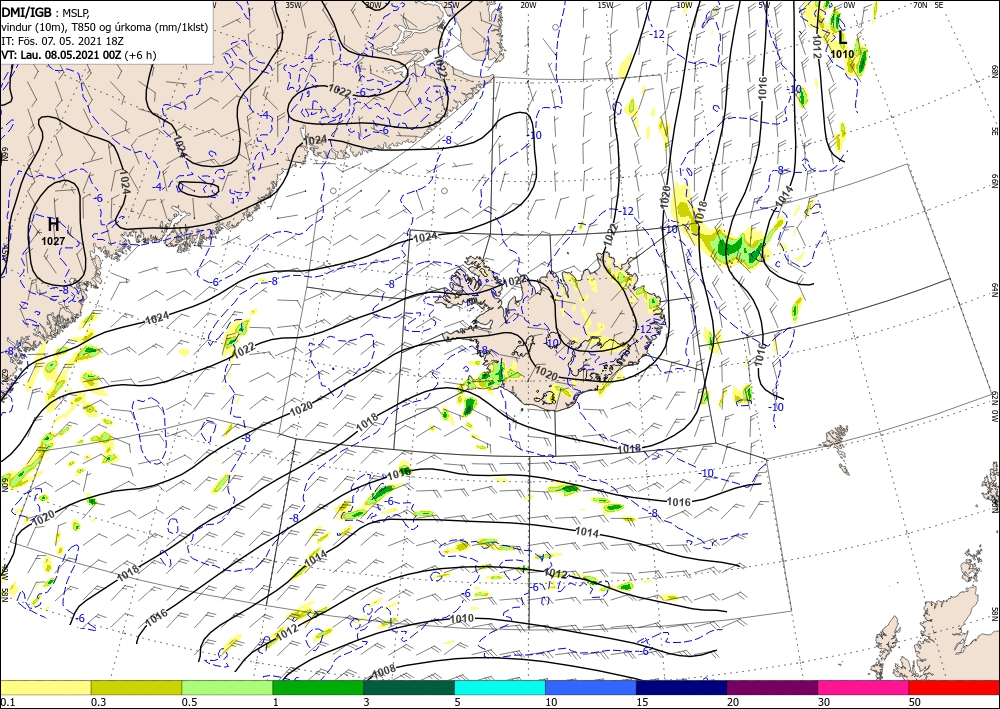Select the light green 0.5–1 legend swatch
This screenshot has width=1000, height=709.
pos(227,687)
